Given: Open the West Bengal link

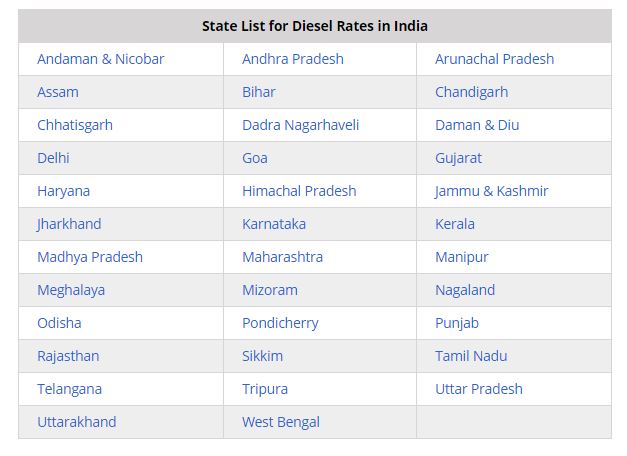Looking at the screenshot, I should click(280, 422).
